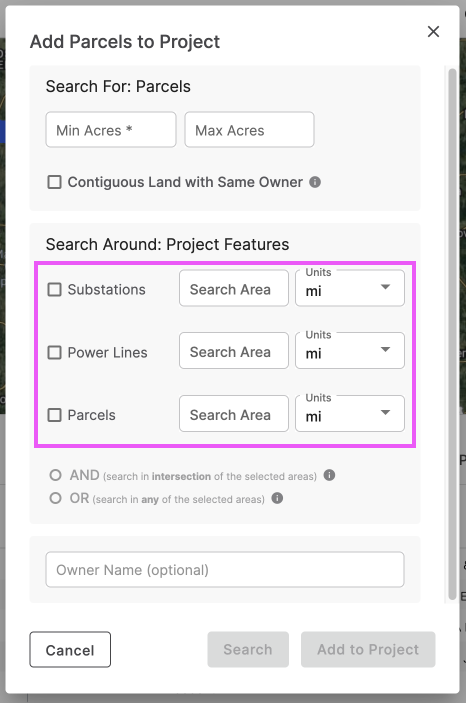Screen dimensions: 466x703
Task: Click the Owner Name optional field
Action: point(225,569)
